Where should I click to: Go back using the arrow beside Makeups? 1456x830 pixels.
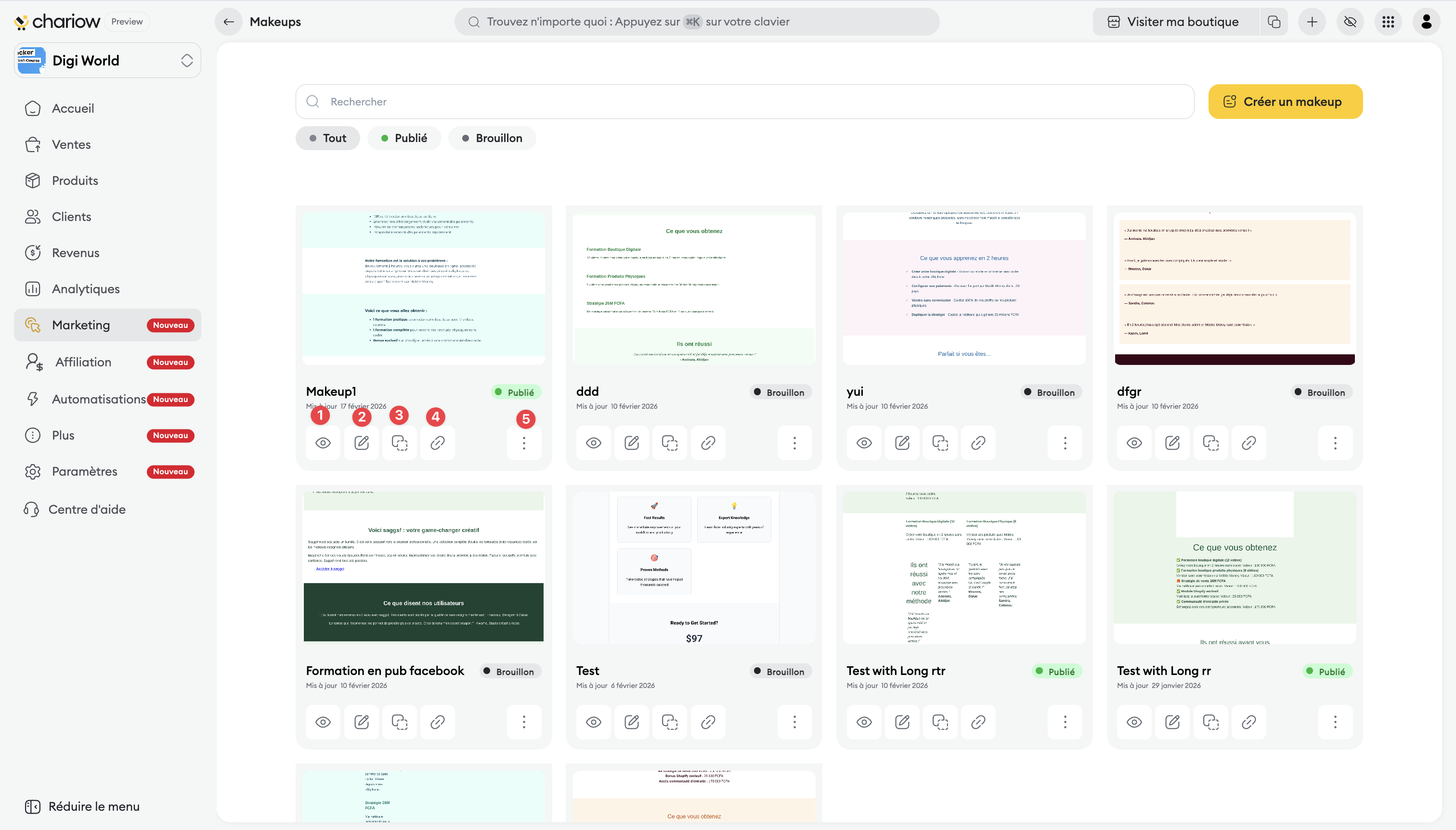point(229,22)
